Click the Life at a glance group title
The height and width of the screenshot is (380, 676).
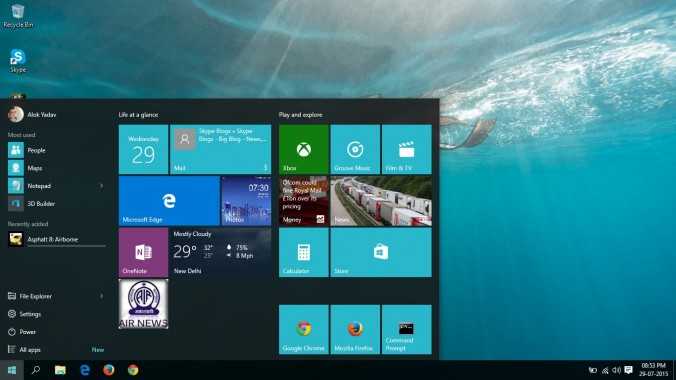point(138,115)
